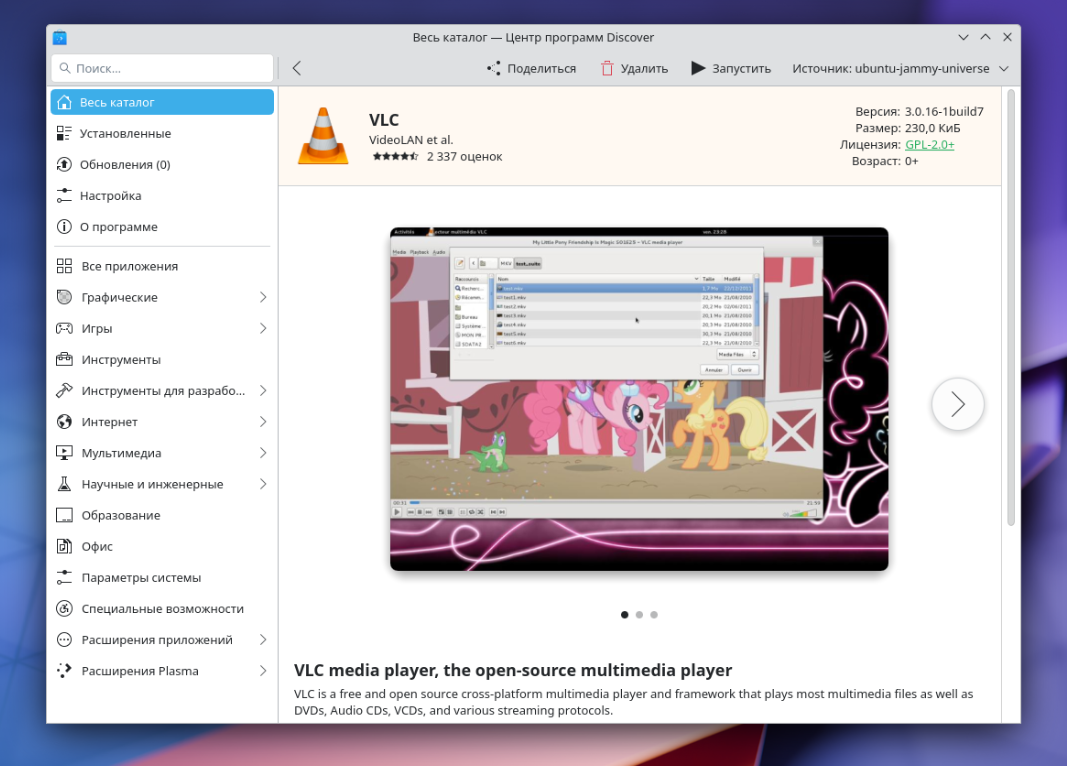Select the Параметры системы label
The height and width of the screenshot is (766, 1067).
142,578
